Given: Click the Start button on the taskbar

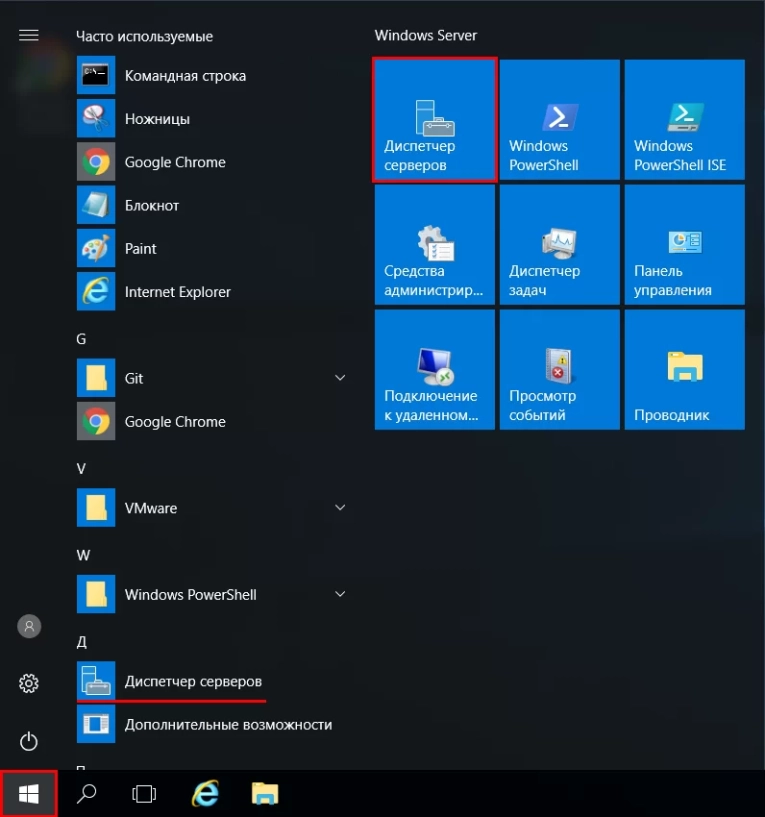Looking at the screenshot, I should click(x=29, y=794).
